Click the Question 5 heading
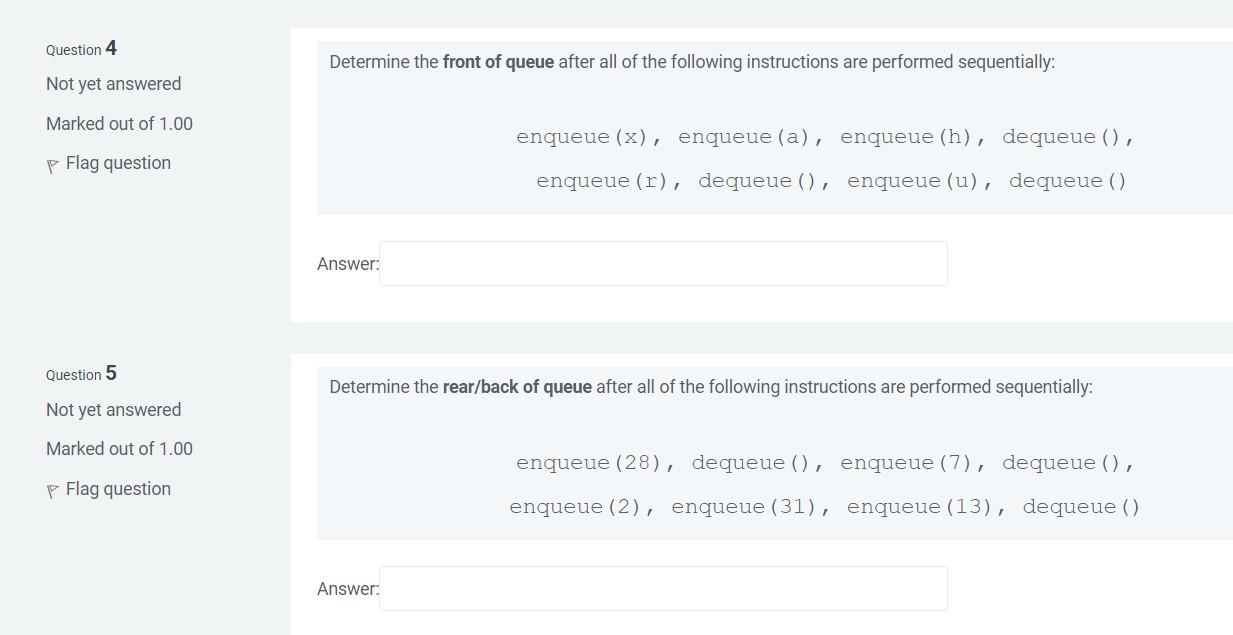 pos(80,374)
